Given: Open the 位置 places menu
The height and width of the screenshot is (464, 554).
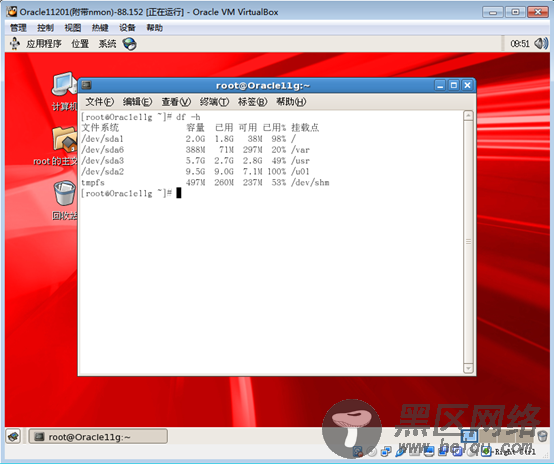Looking at the screenshot, I should (x=80, y=44).
